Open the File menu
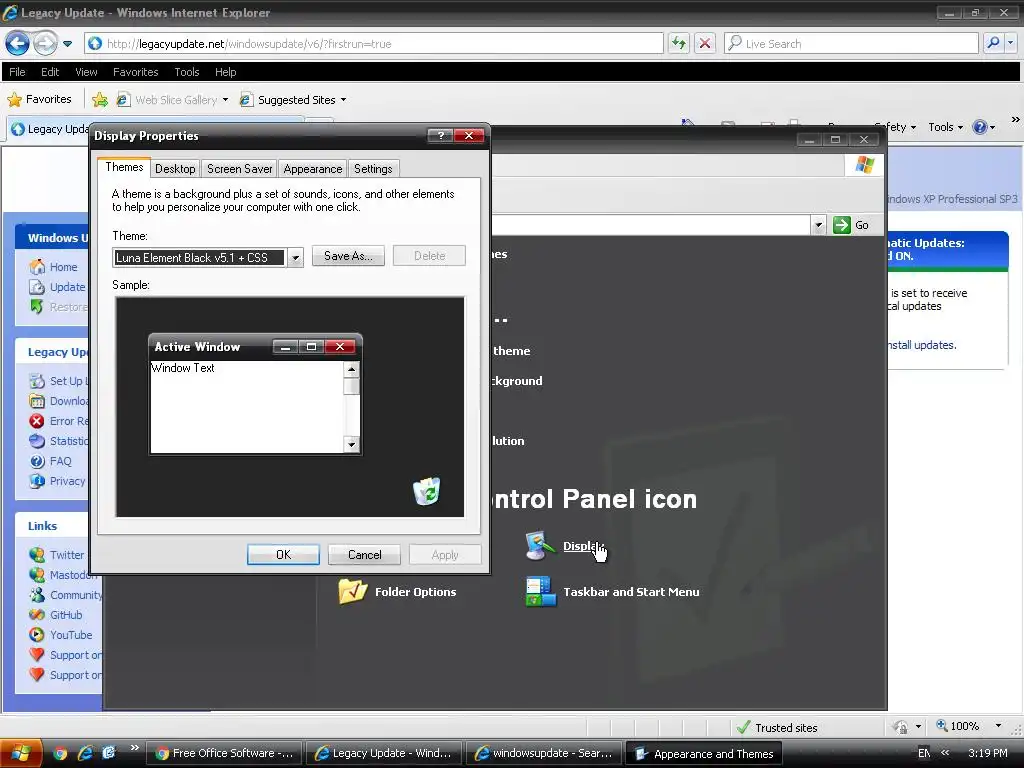 click(x=17, y=72)
